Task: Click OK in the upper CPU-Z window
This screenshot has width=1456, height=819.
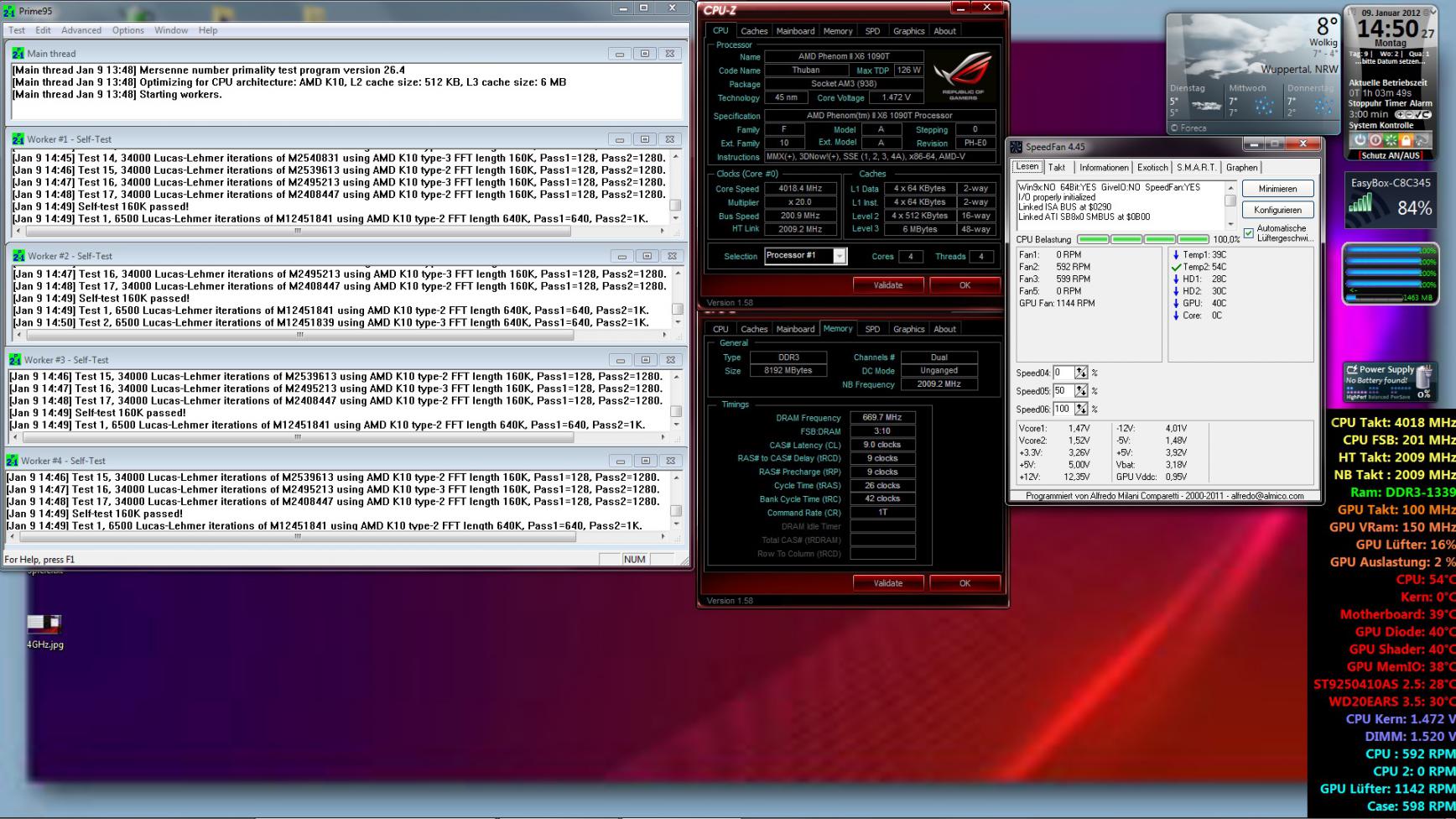Action: pos(965,285)
